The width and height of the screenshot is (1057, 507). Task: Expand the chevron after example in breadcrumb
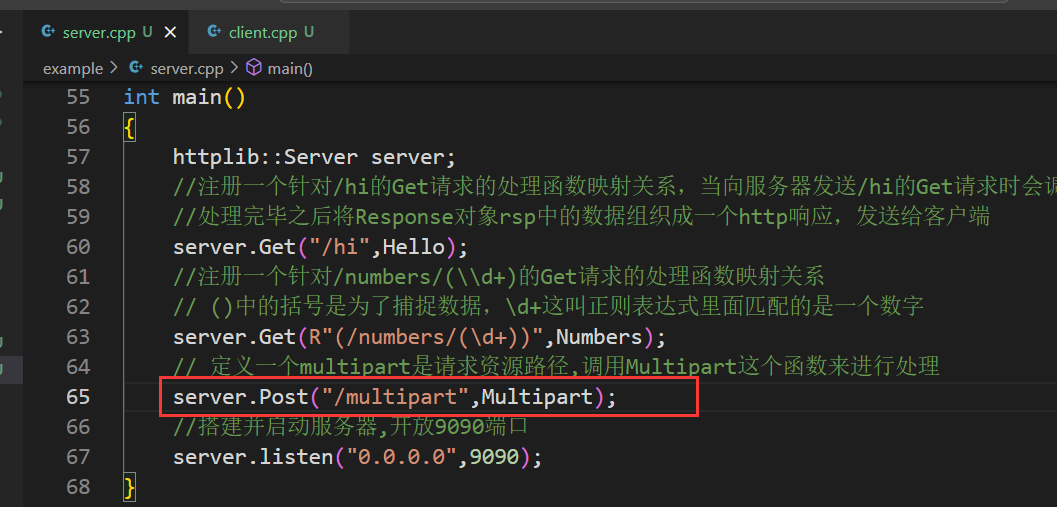click(x=114, y=69)
